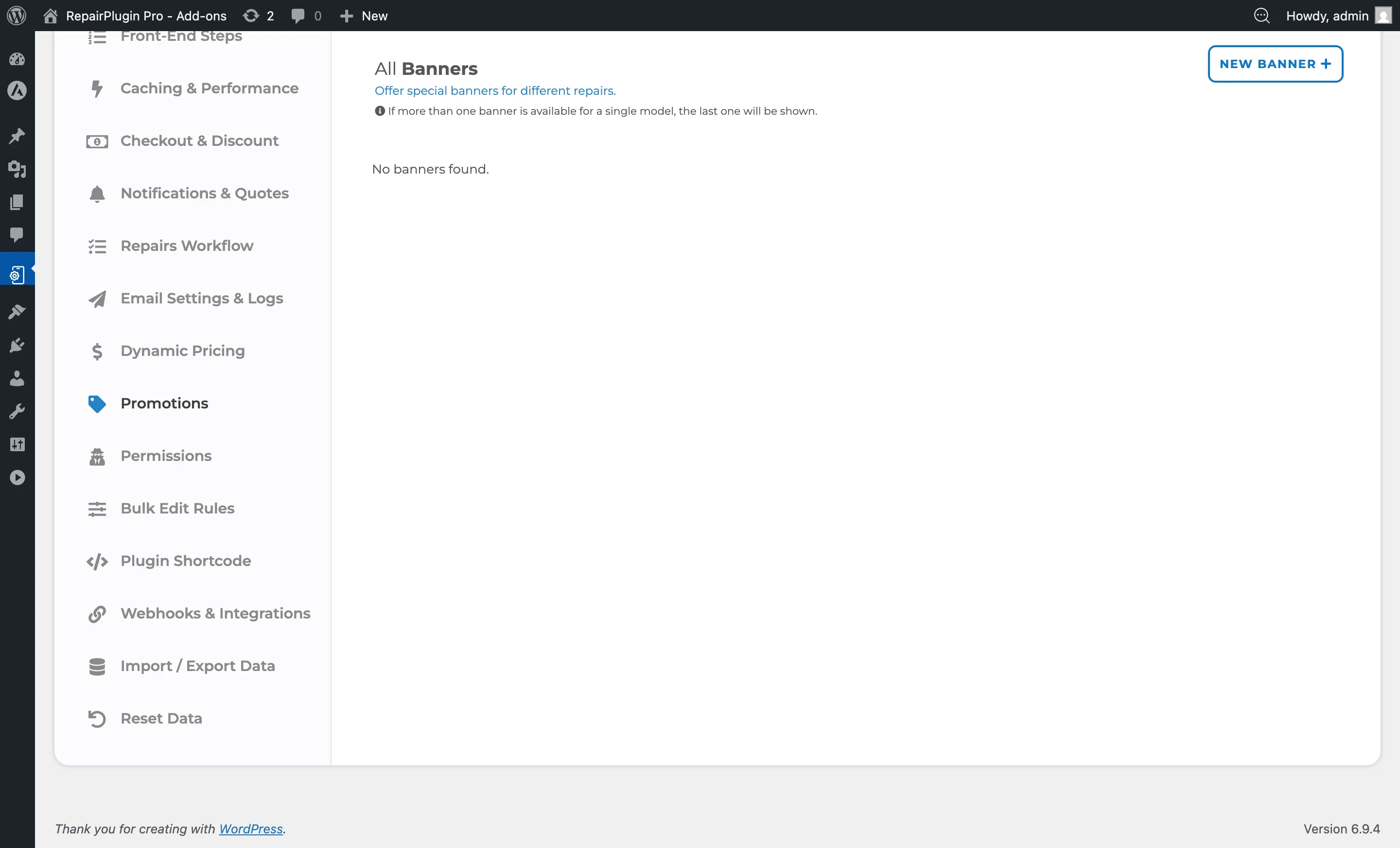Click the plus icon next to New
This screenshot has height=848, width=1400.
[x=346, y=16]
